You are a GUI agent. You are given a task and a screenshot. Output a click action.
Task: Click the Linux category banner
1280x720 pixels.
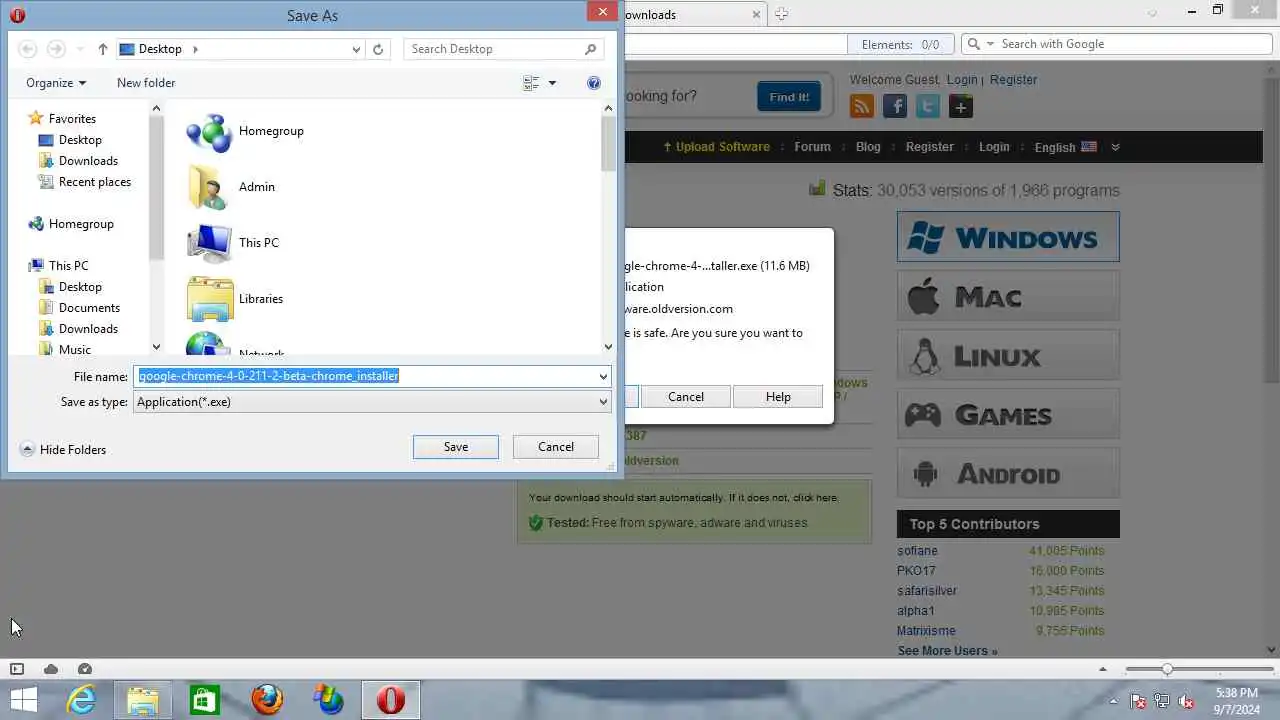1008,355
